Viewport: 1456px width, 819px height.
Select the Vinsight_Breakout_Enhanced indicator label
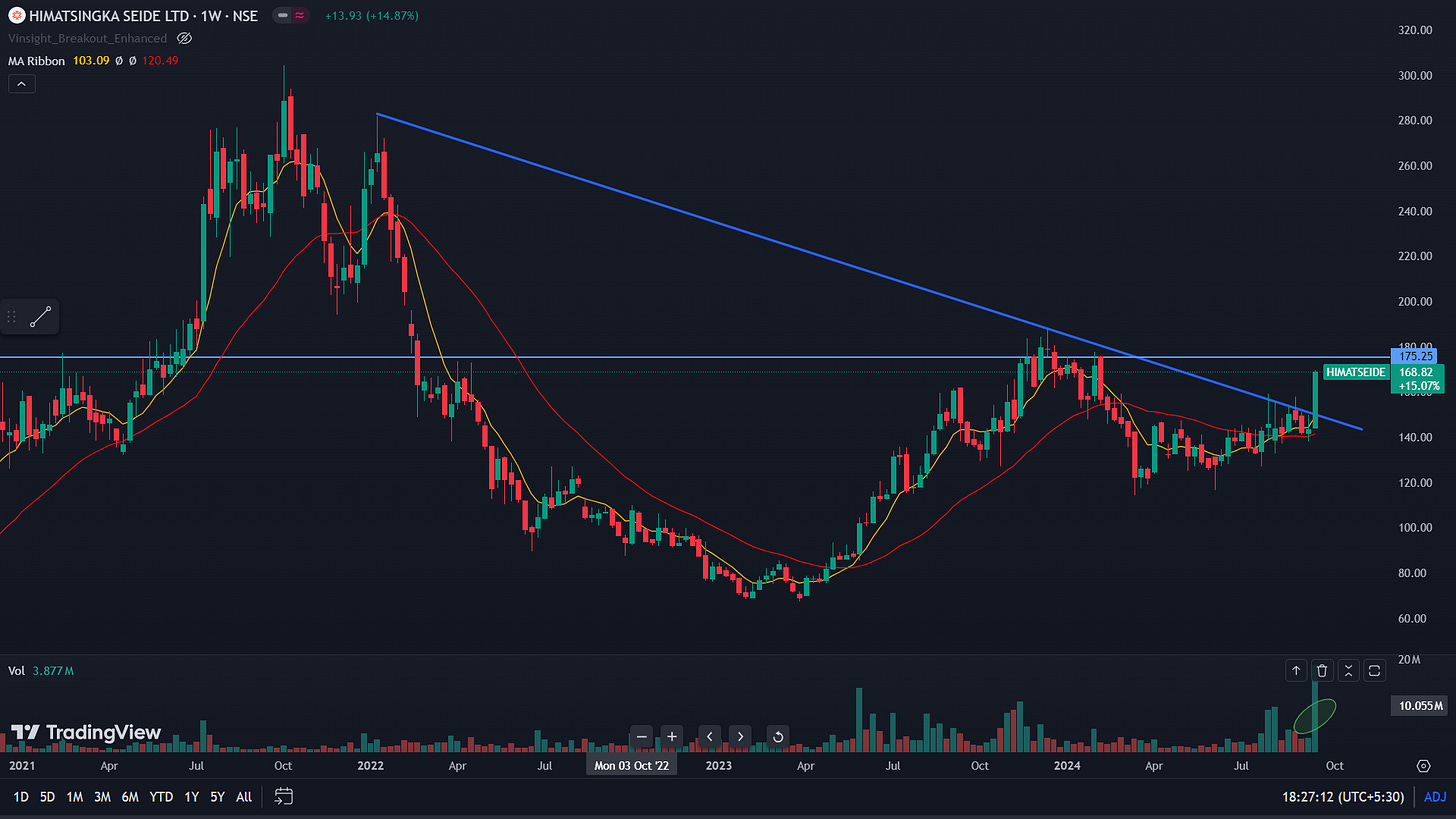coord(87,38)
